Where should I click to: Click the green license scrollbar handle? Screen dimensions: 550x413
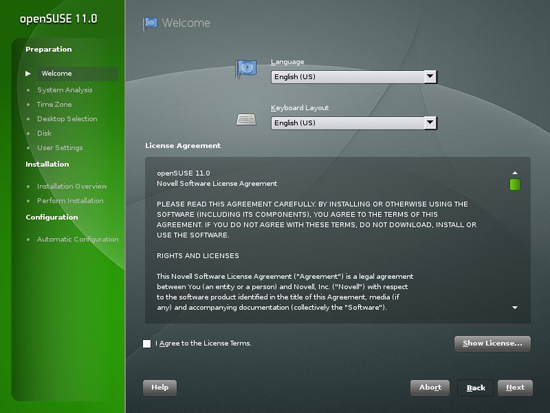tap(515, 185)
